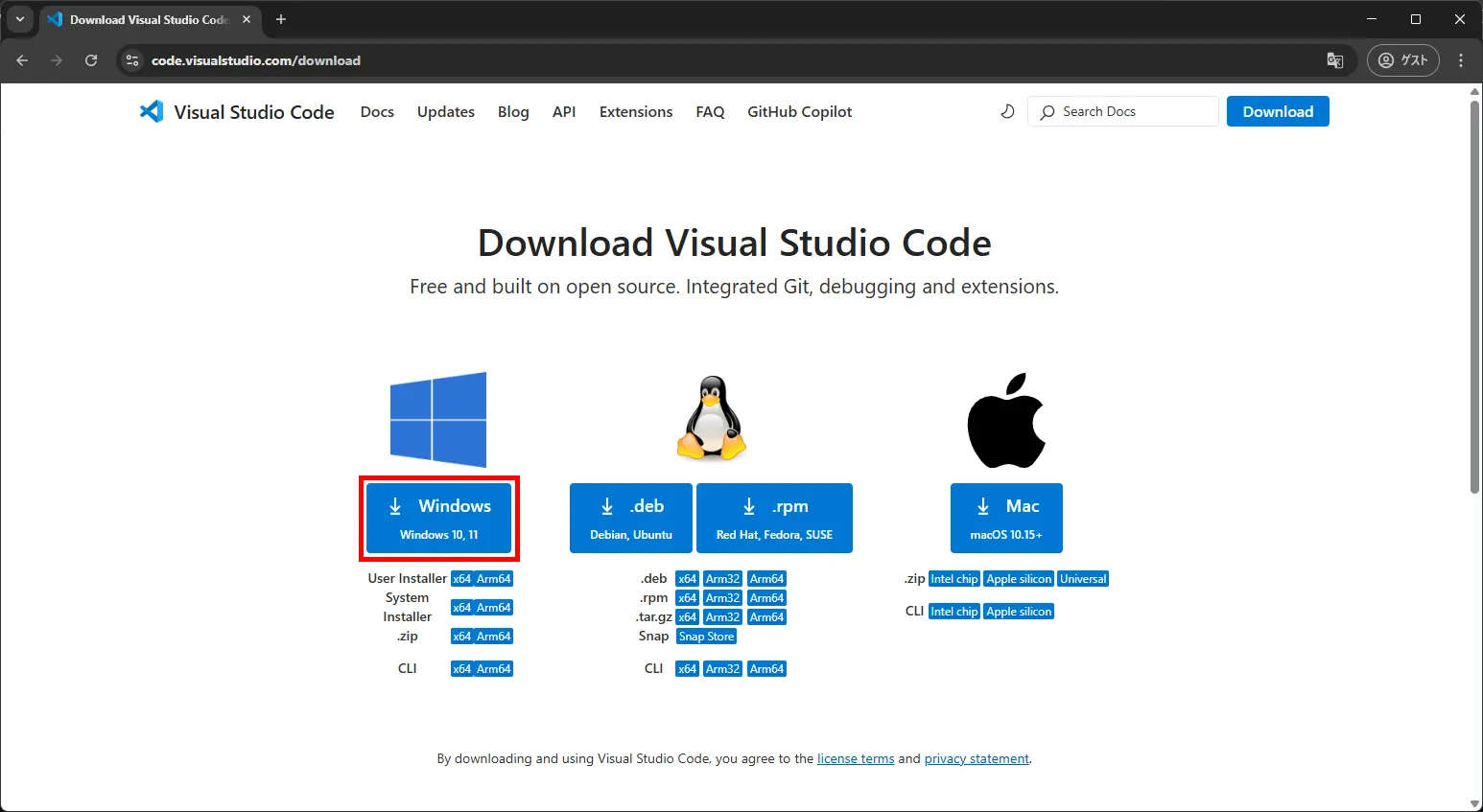Download the Windows 10, 11 installer
This screenshot has height=812, width=1483.
point(438,518)
